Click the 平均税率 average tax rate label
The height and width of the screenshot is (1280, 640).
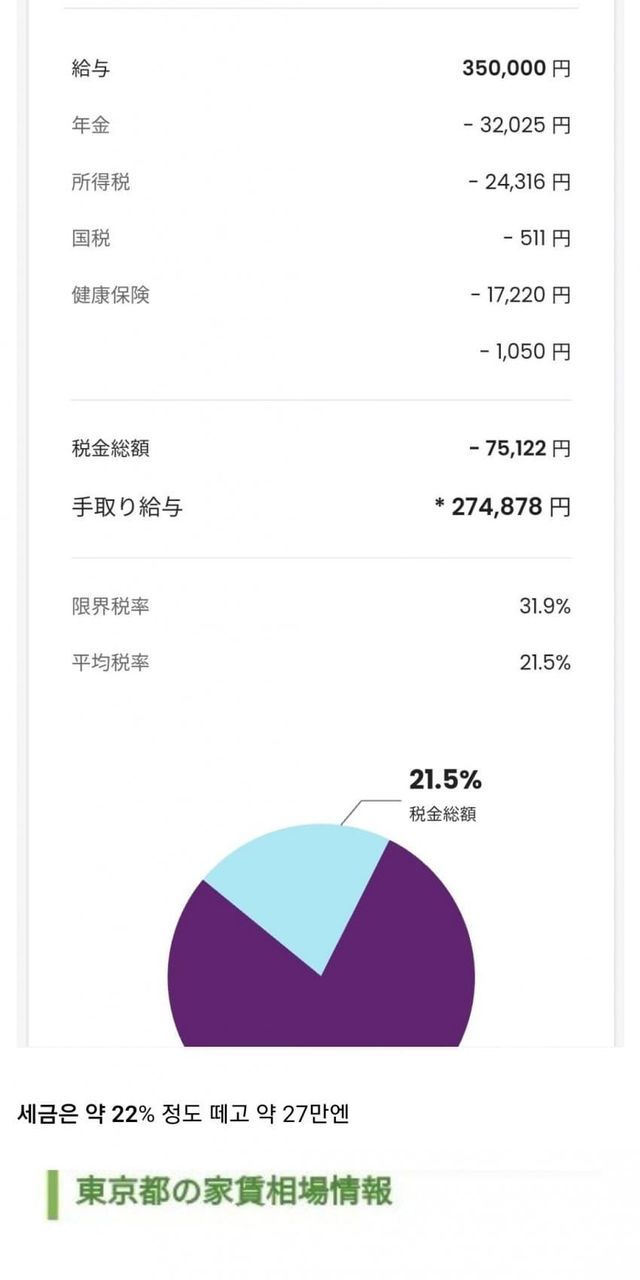pos(111,662)
